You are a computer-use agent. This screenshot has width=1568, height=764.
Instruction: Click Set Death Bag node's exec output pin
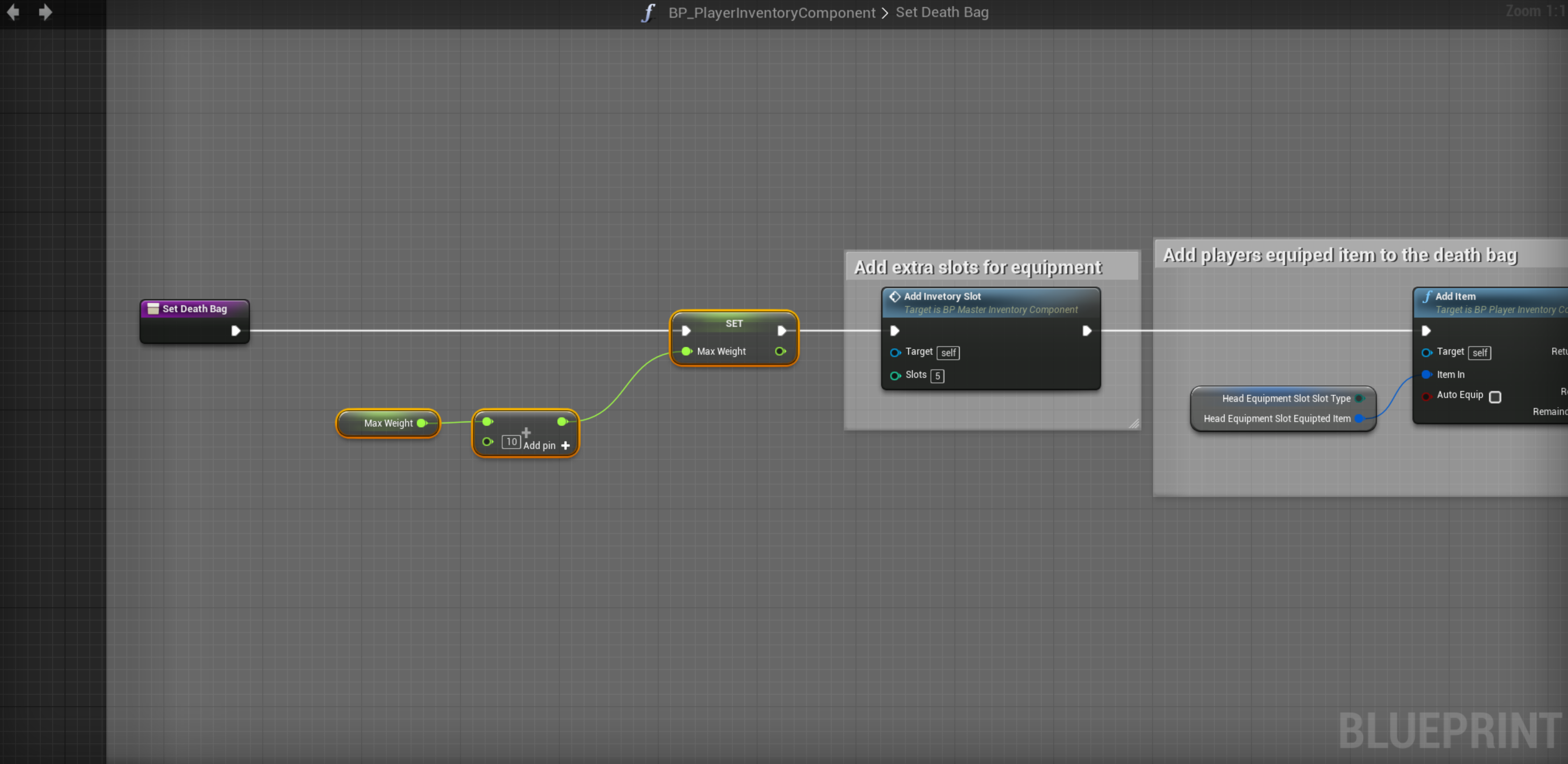pos(235,331)
